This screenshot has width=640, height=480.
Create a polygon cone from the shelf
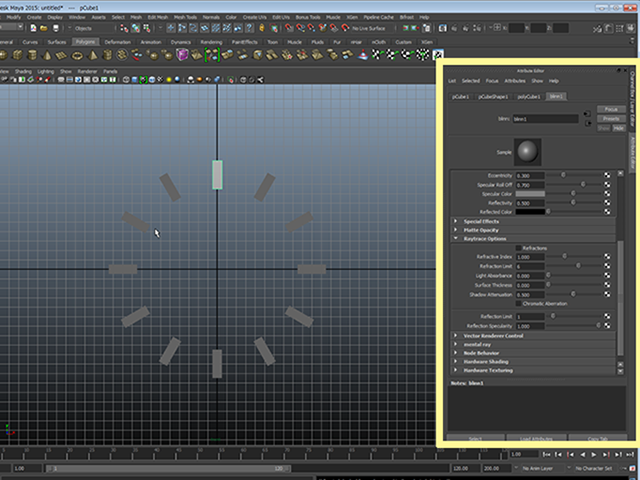pos(47,55)
